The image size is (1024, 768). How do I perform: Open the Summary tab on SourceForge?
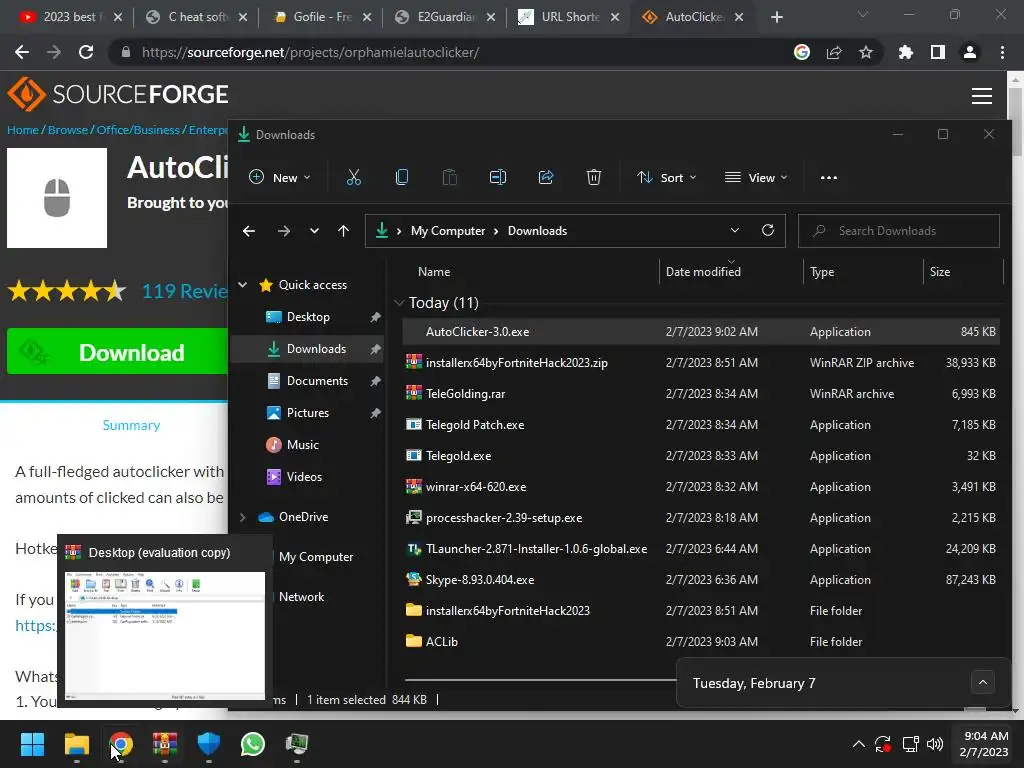point(131,425)
